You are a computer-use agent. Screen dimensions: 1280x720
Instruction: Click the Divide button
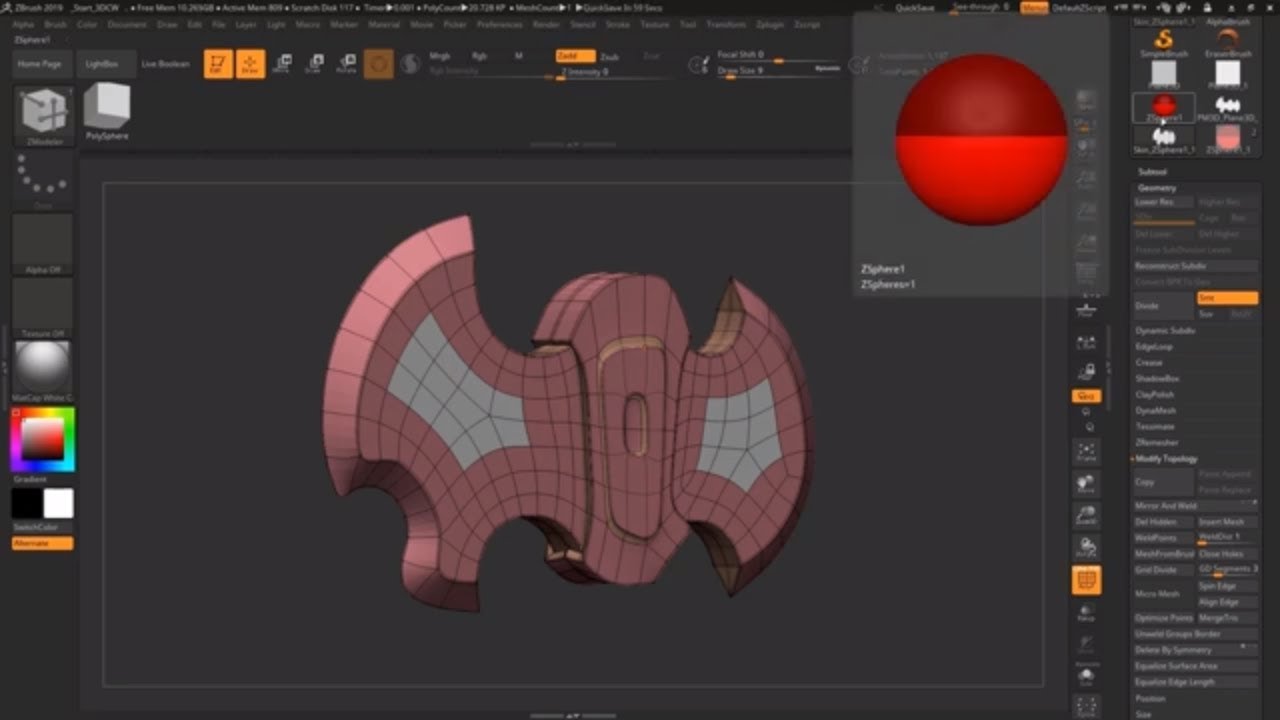coord(1164,306)
